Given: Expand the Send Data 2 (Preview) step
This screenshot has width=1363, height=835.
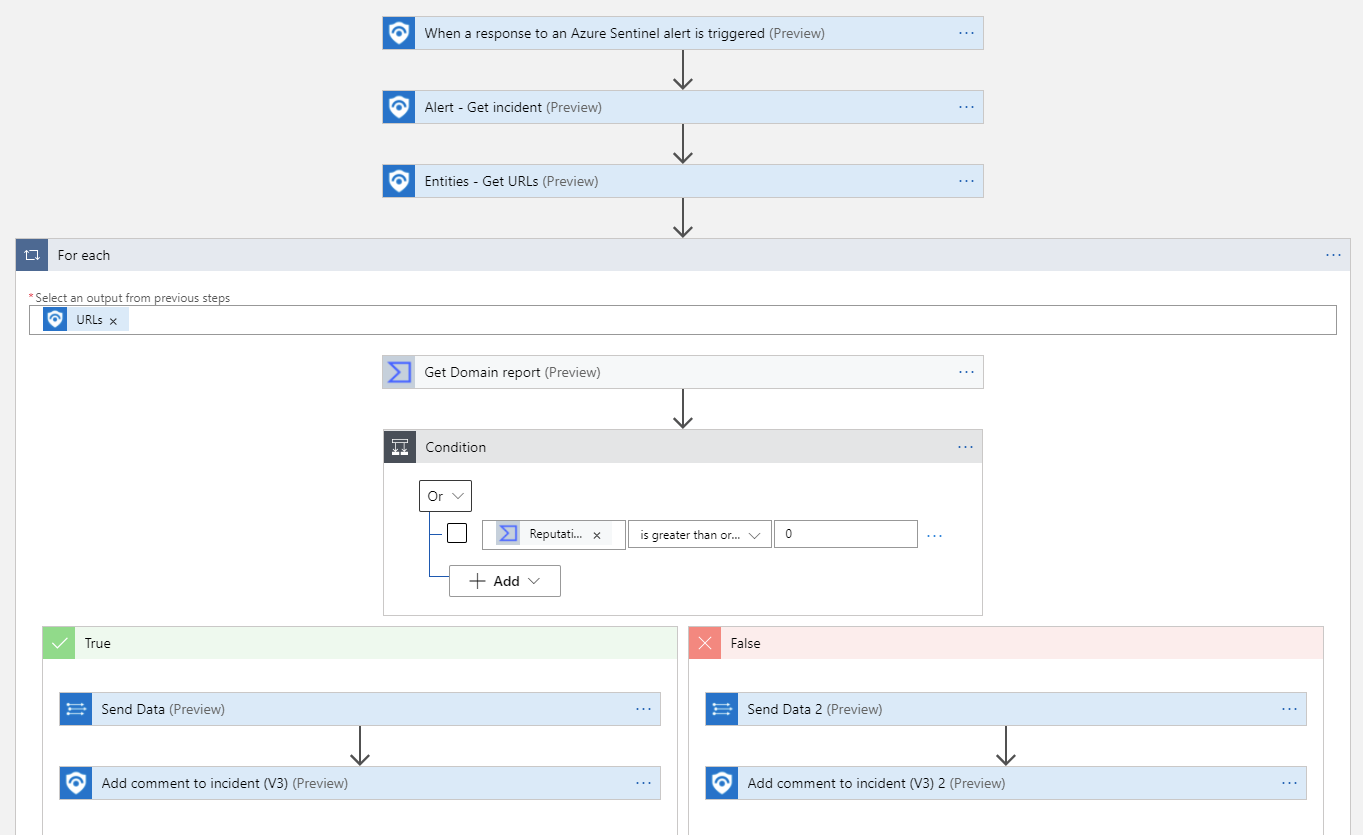Looking at the screenshot, I should [x=1006, y=709].
